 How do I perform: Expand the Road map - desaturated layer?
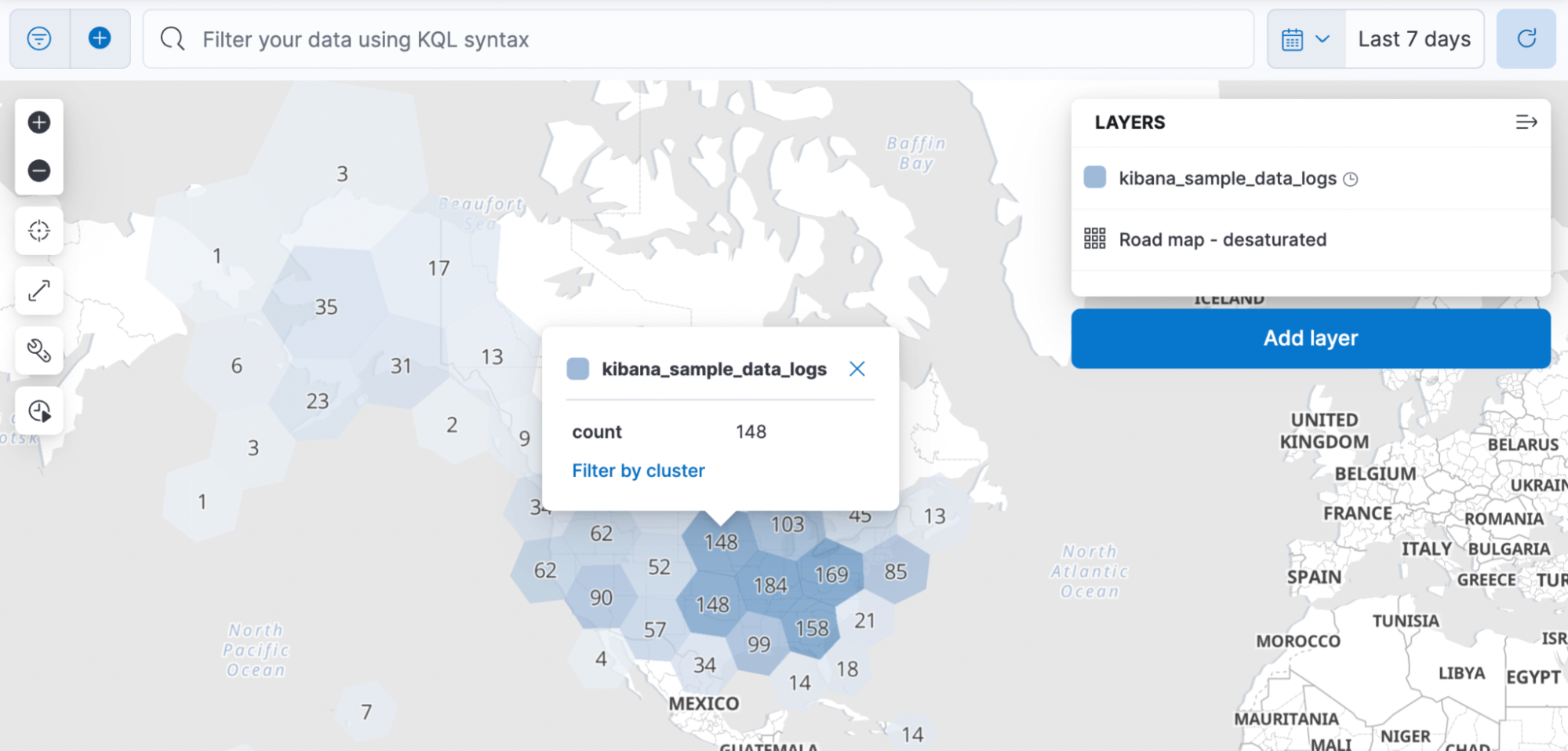pyautogui.click(x=1223, y=239)
